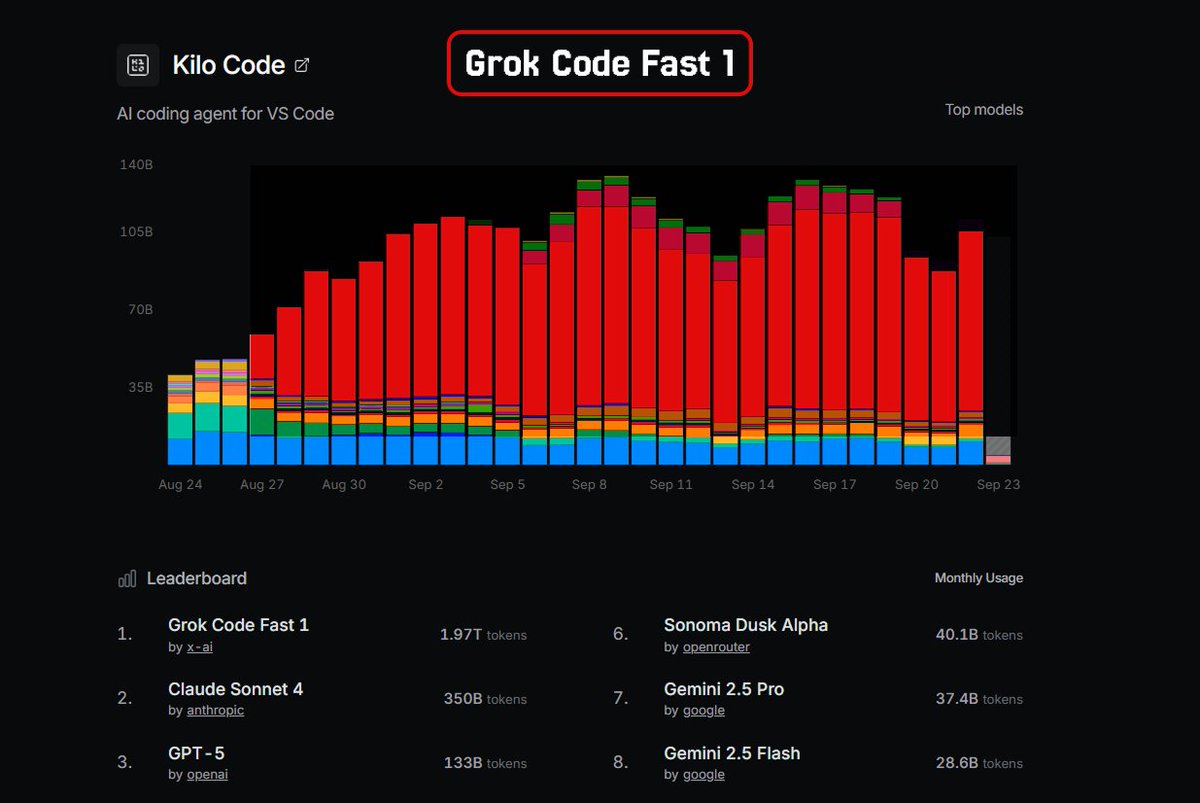Click the blue segment of the Aug 24 bar

(180, 452)
